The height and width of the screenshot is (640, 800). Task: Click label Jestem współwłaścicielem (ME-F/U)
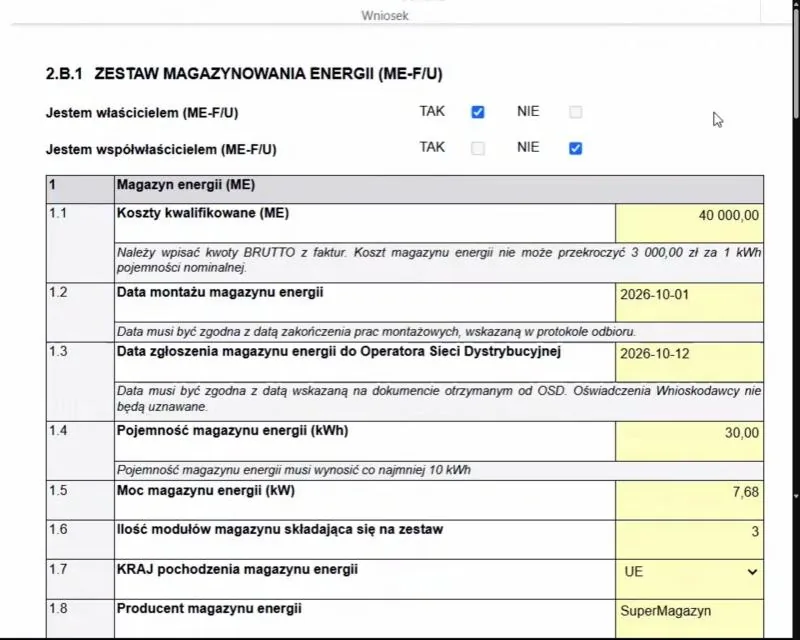161,150
